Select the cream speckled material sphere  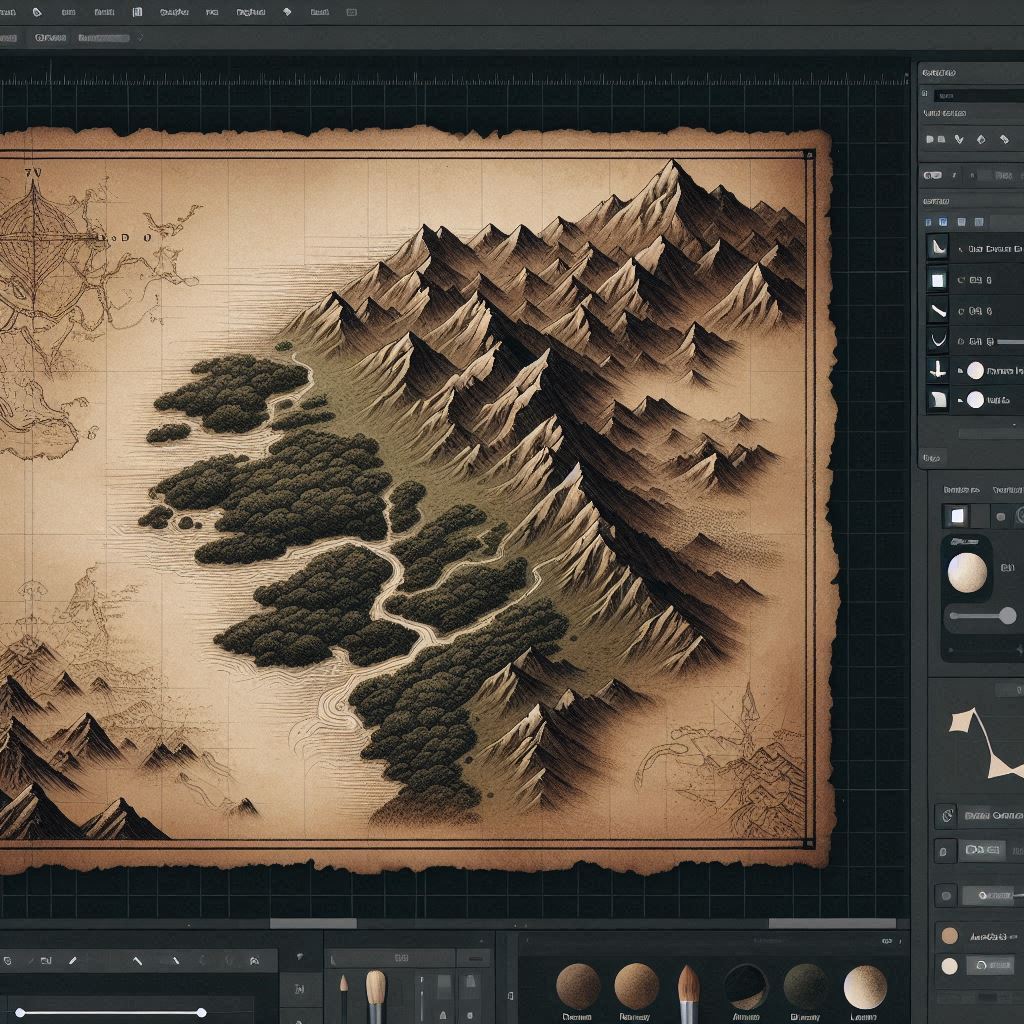[x=865, y=987]
